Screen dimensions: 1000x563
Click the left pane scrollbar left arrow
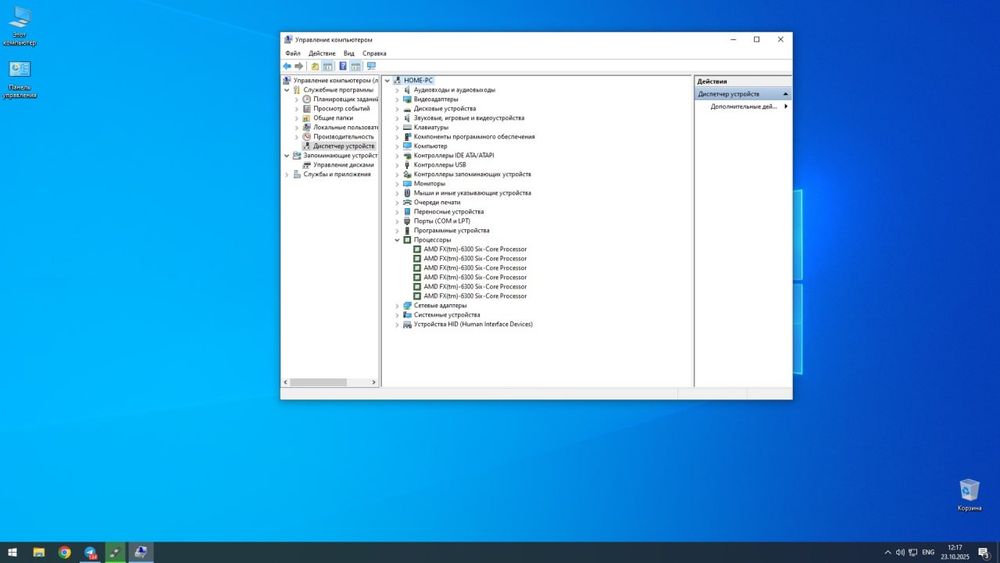pos(286,382)
